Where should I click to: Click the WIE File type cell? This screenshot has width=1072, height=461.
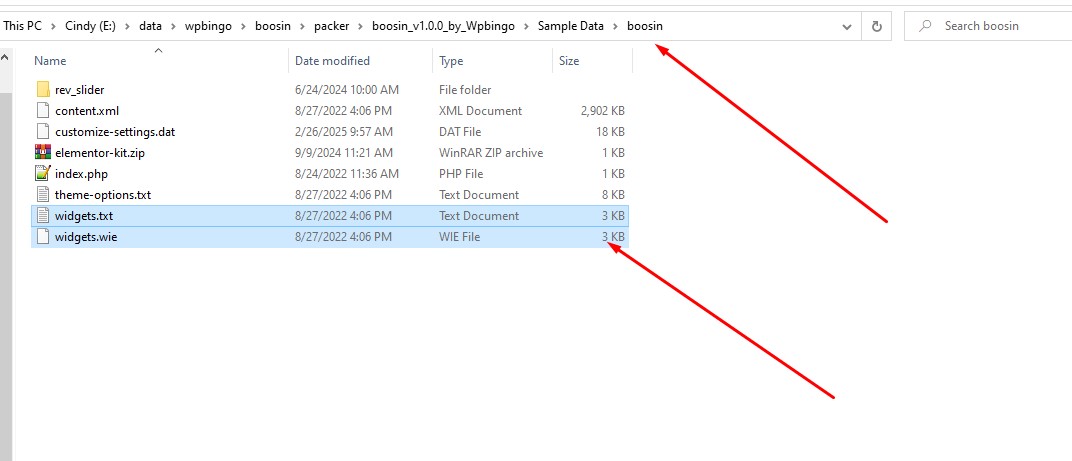(459, 237)
